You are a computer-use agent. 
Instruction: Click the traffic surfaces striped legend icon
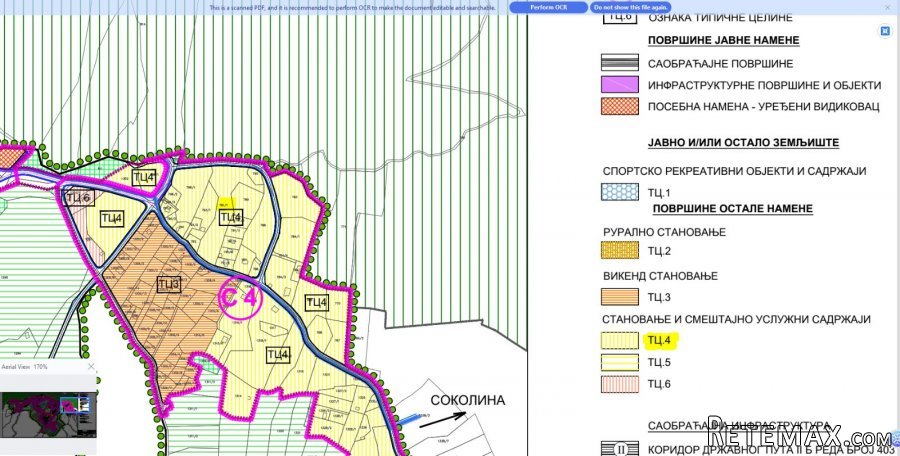[619, 63]
